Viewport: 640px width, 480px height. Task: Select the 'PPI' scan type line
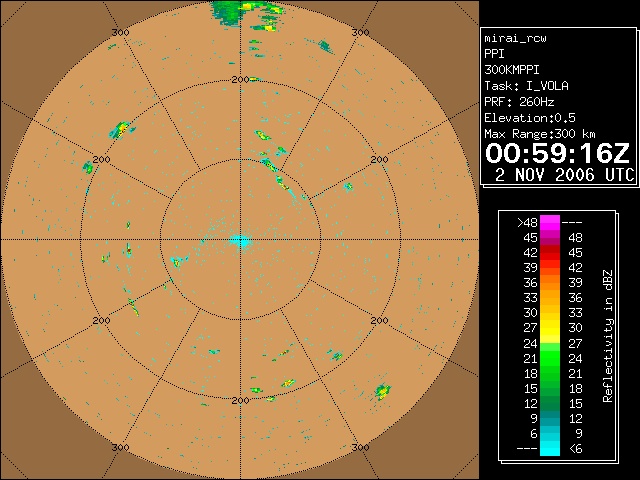(x=494, y=54)
